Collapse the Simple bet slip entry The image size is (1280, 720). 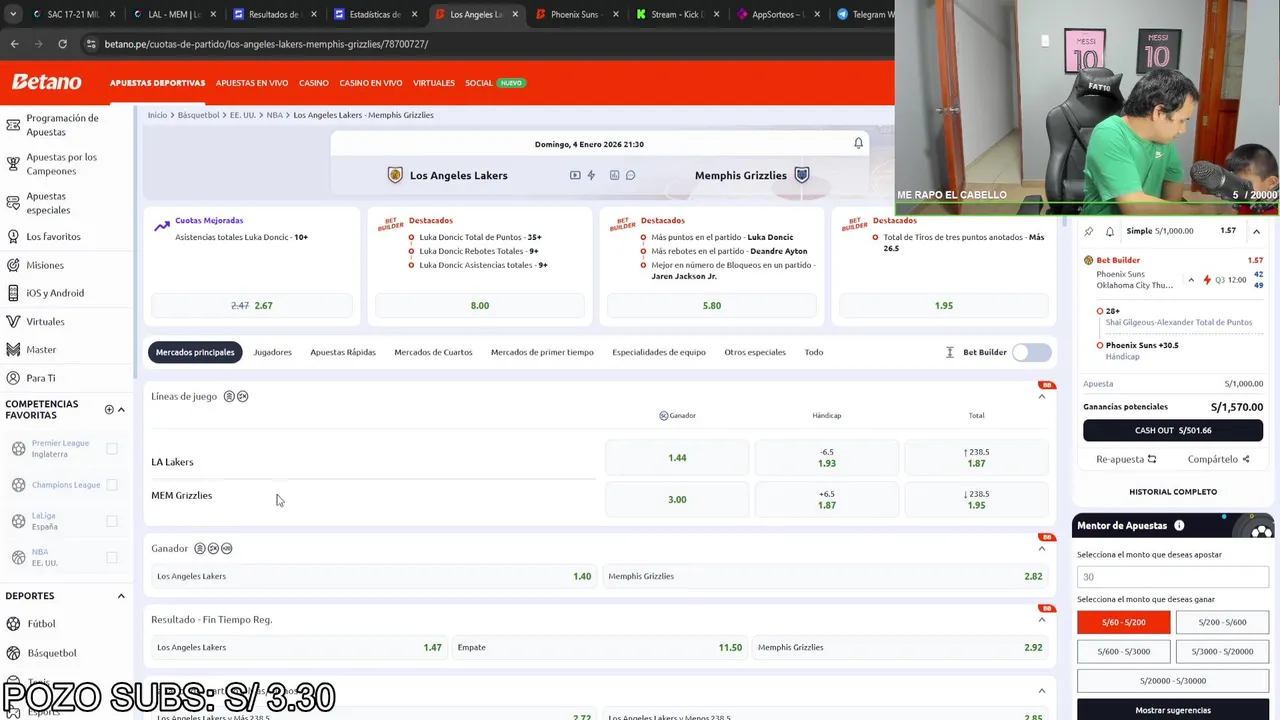point(1256,231)
